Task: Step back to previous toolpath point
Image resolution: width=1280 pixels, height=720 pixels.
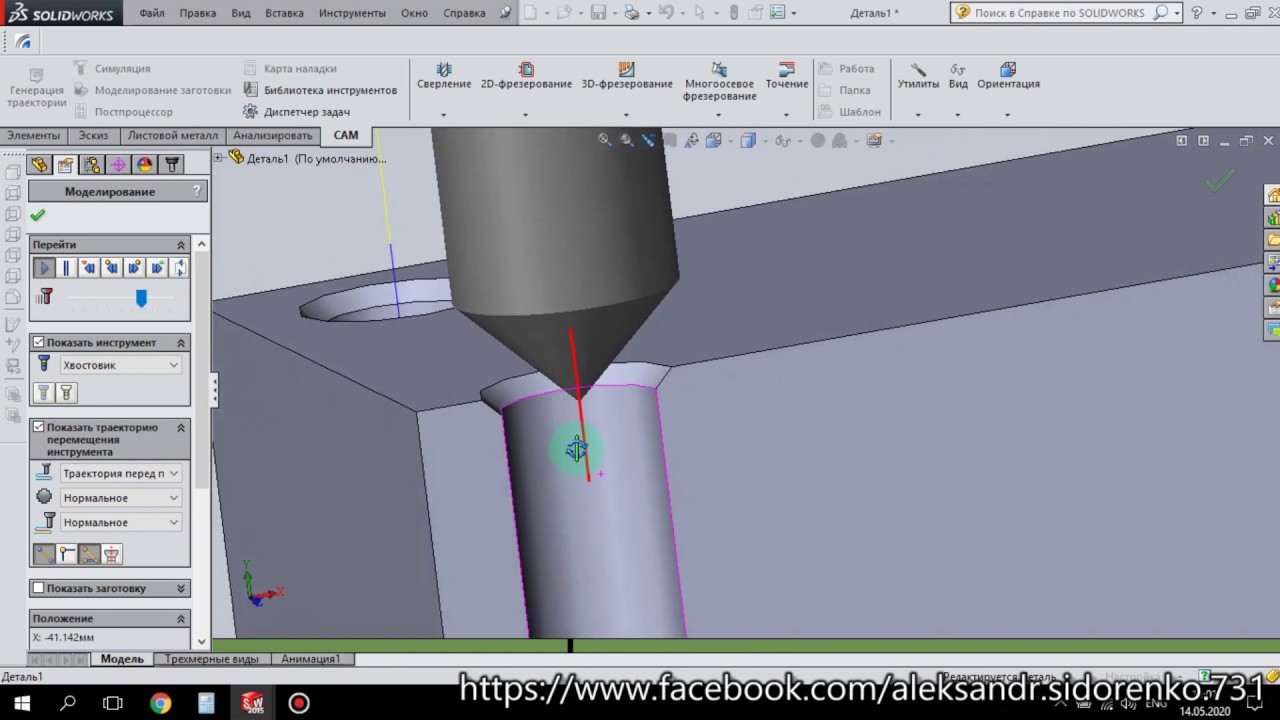Action: tap(112, 267)
